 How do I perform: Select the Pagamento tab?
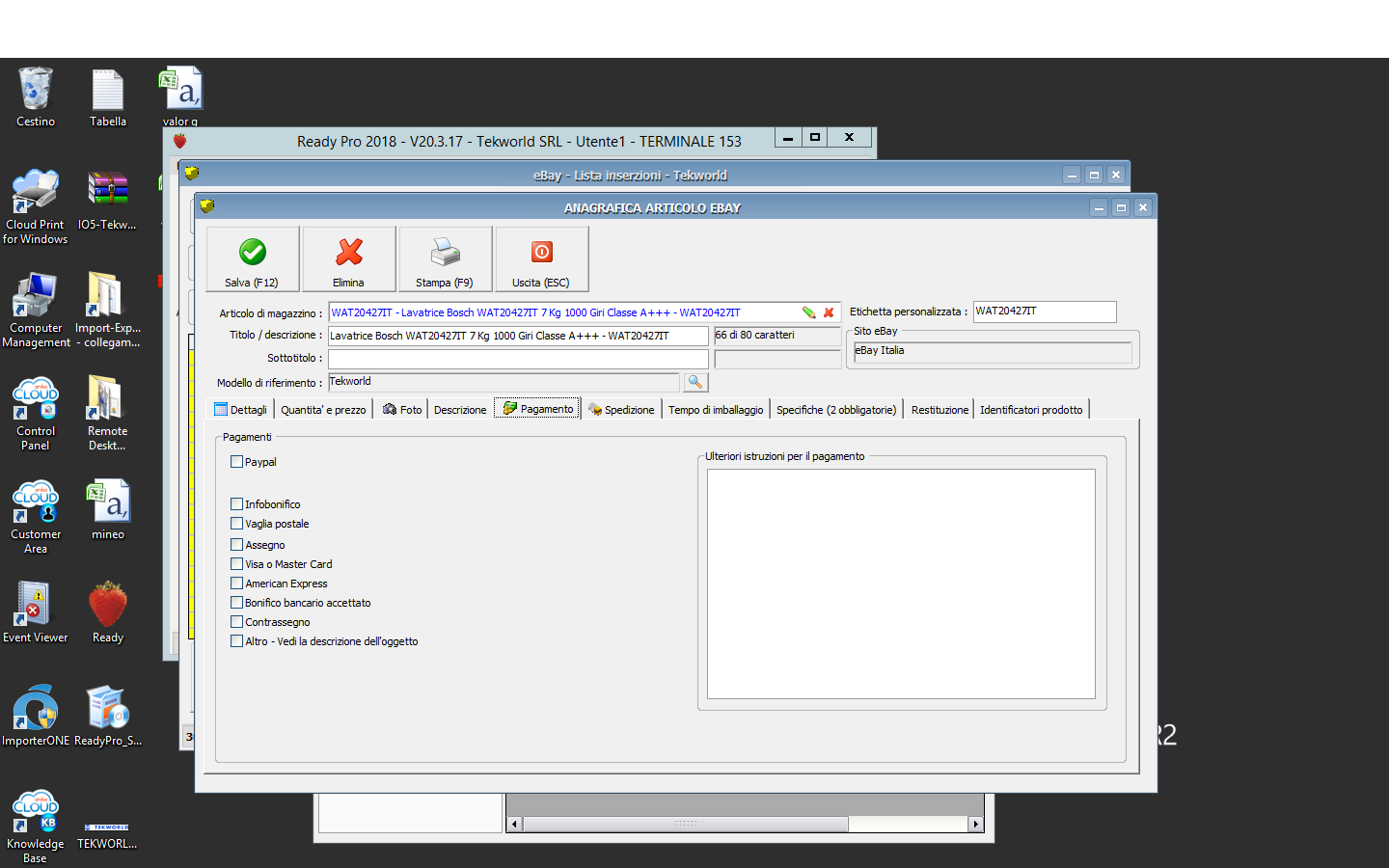(537, 409)
